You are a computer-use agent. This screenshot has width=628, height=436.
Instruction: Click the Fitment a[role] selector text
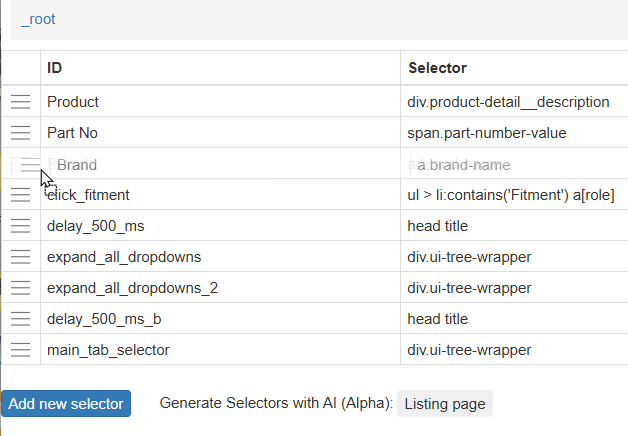510,195
